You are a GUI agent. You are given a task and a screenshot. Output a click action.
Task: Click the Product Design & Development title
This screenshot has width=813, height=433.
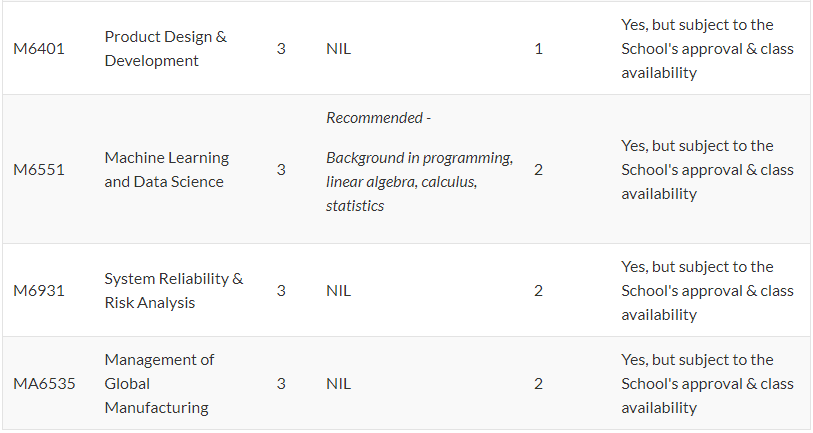pos(165,49)
